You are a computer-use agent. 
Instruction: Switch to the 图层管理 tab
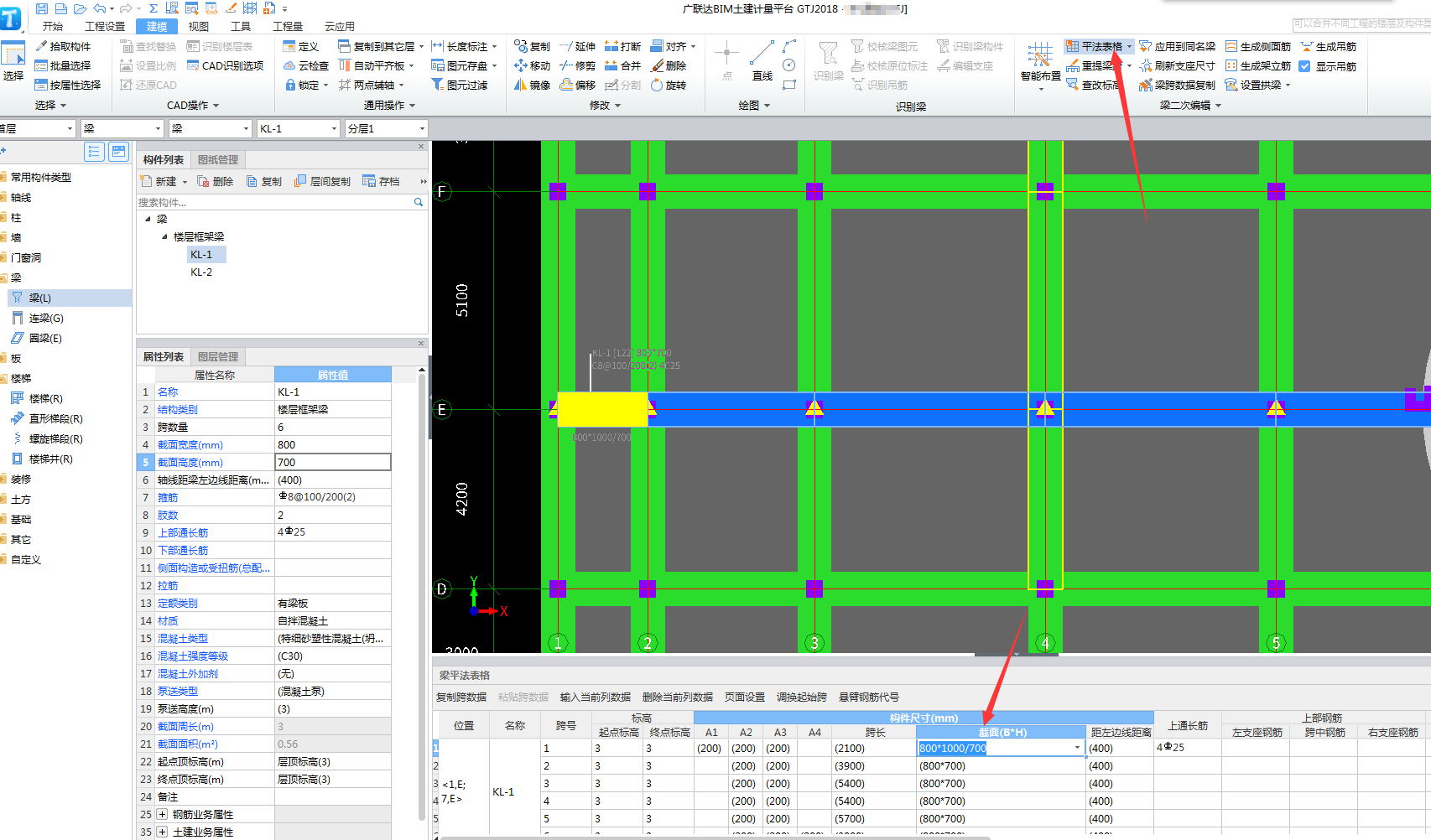tap(218, 356)
